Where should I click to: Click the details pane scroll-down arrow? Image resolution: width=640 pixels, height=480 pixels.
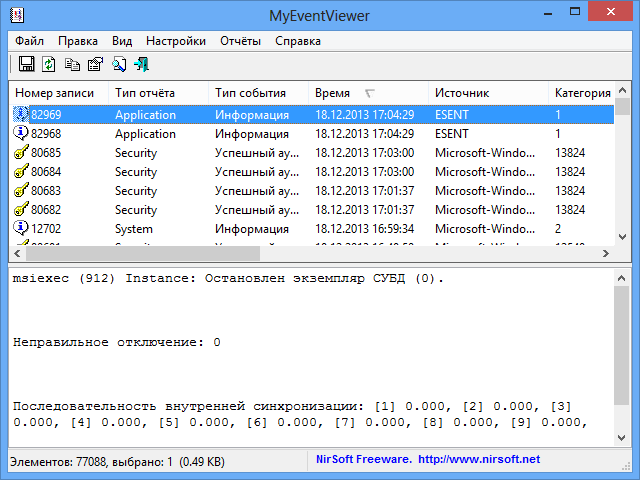click(622, 438)
